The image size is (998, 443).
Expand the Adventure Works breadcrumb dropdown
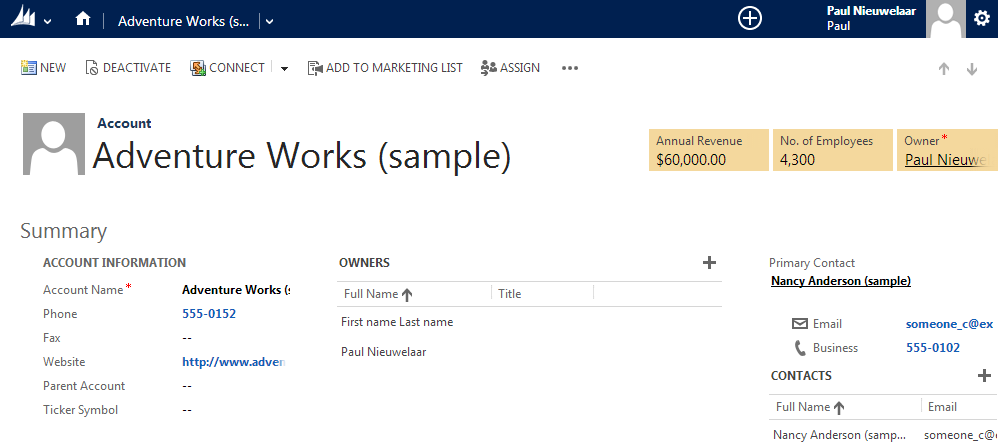click(269, 20)
